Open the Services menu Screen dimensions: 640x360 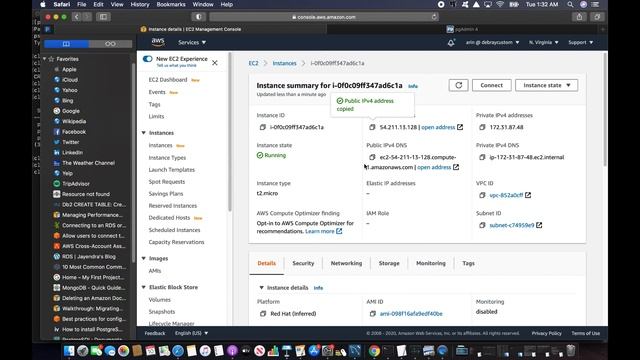tap(192, 42)
